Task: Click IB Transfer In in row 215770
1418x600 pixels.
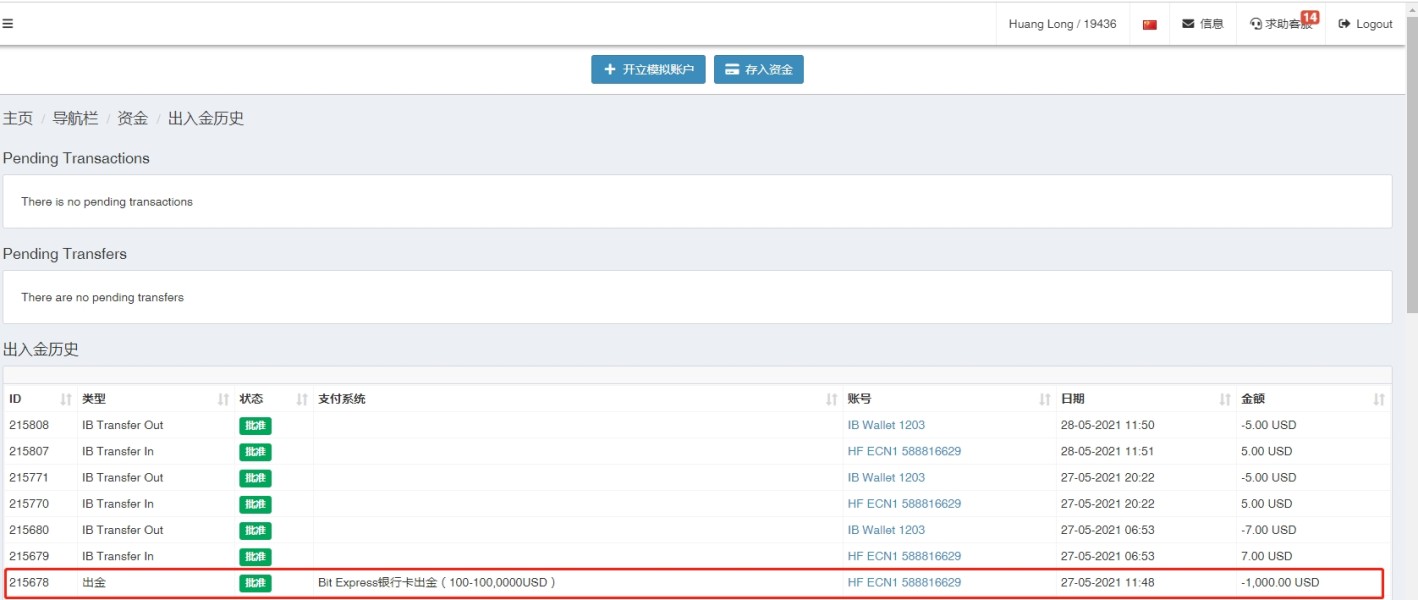Action: tap(118, 504)
